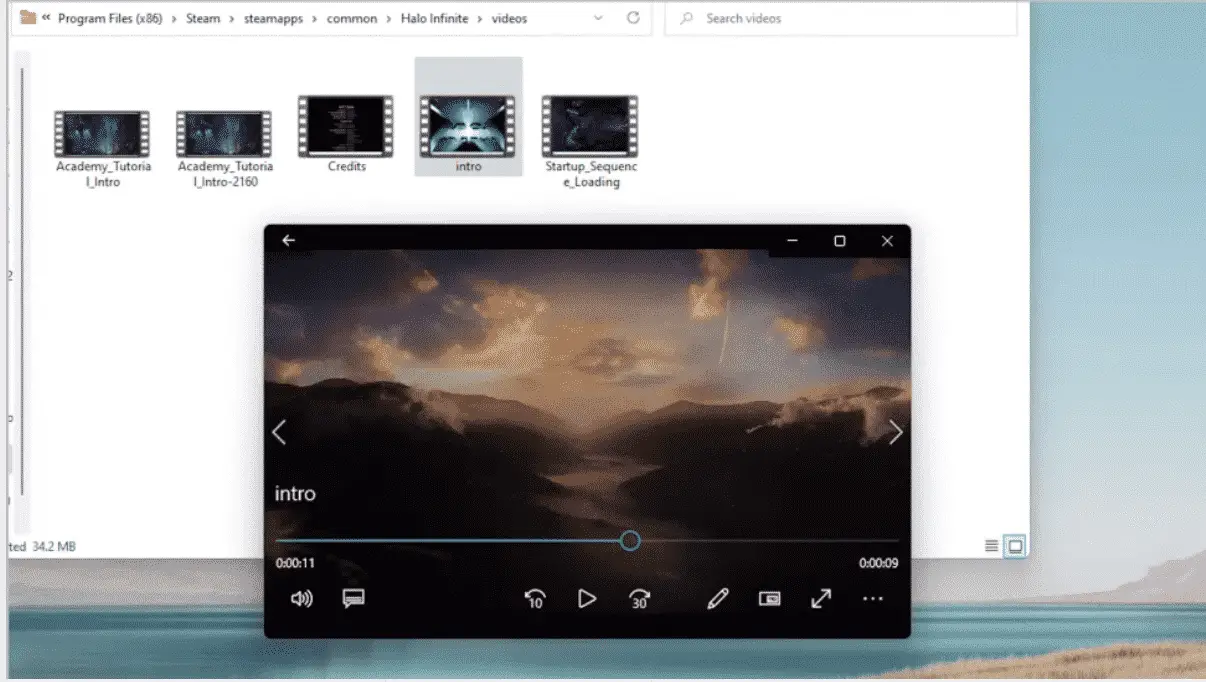Play the intro video
This screenshot has height=682, width=1206.
click(587, 599)
